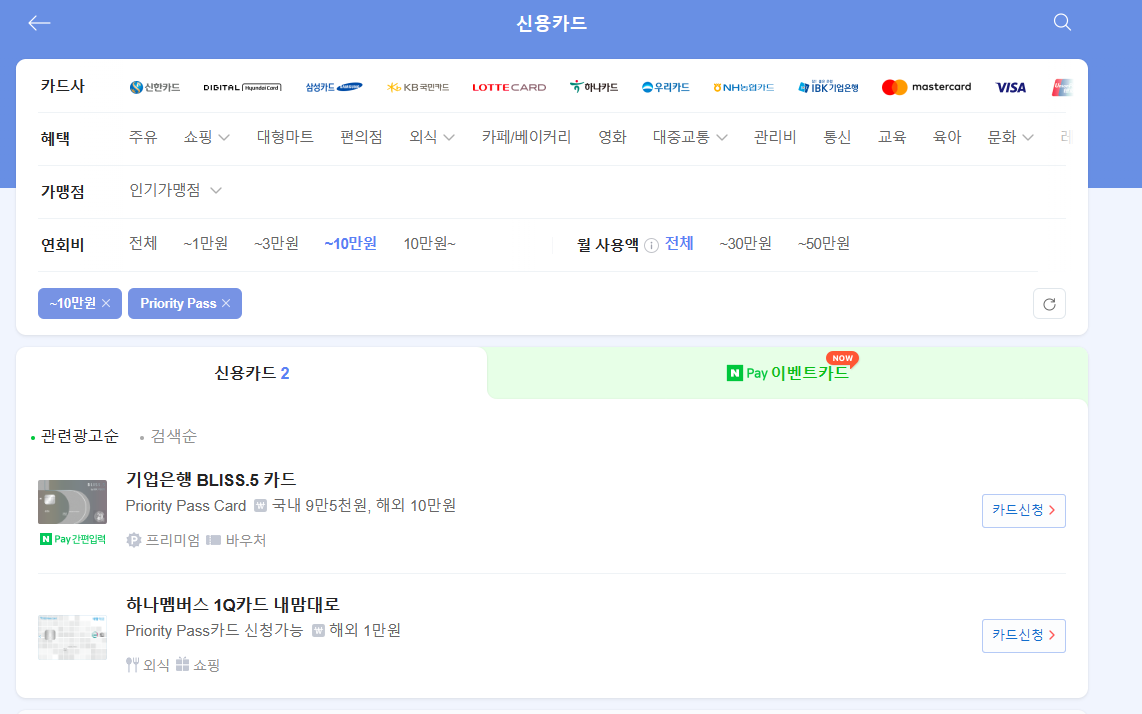Filter by LOTTE CARD logo

pyautogui.click(x=509, y=87)
